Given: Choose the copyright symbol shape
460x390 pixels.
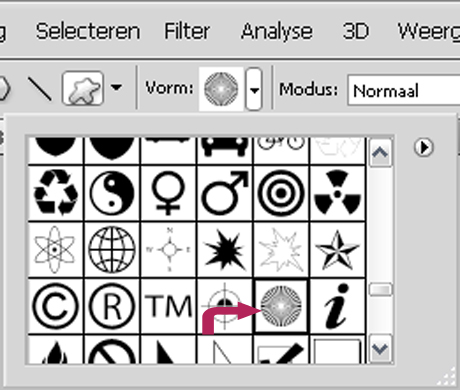Looking at the screenshot, I should point(56,306).
